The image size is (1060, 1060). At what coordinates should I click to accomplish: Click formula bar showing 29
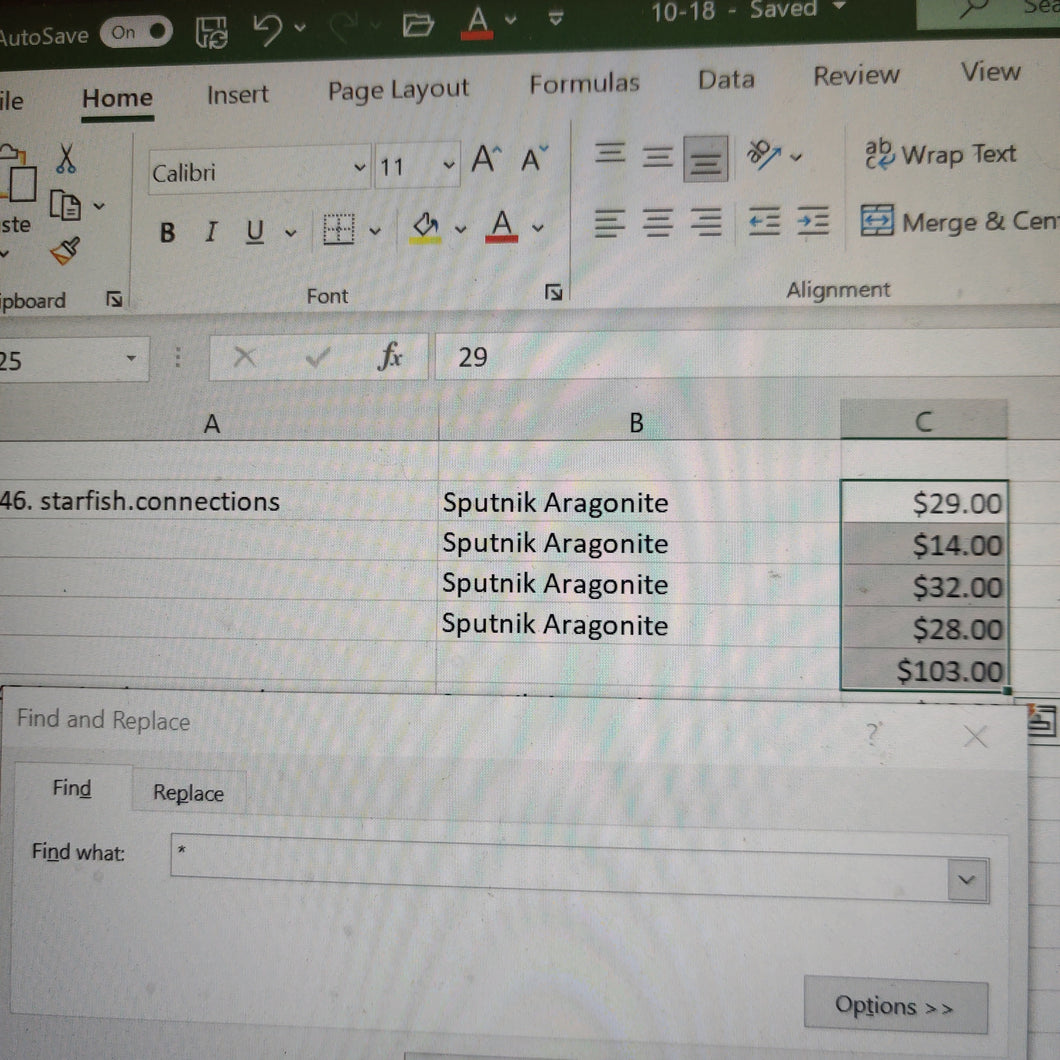pos(747,354)
